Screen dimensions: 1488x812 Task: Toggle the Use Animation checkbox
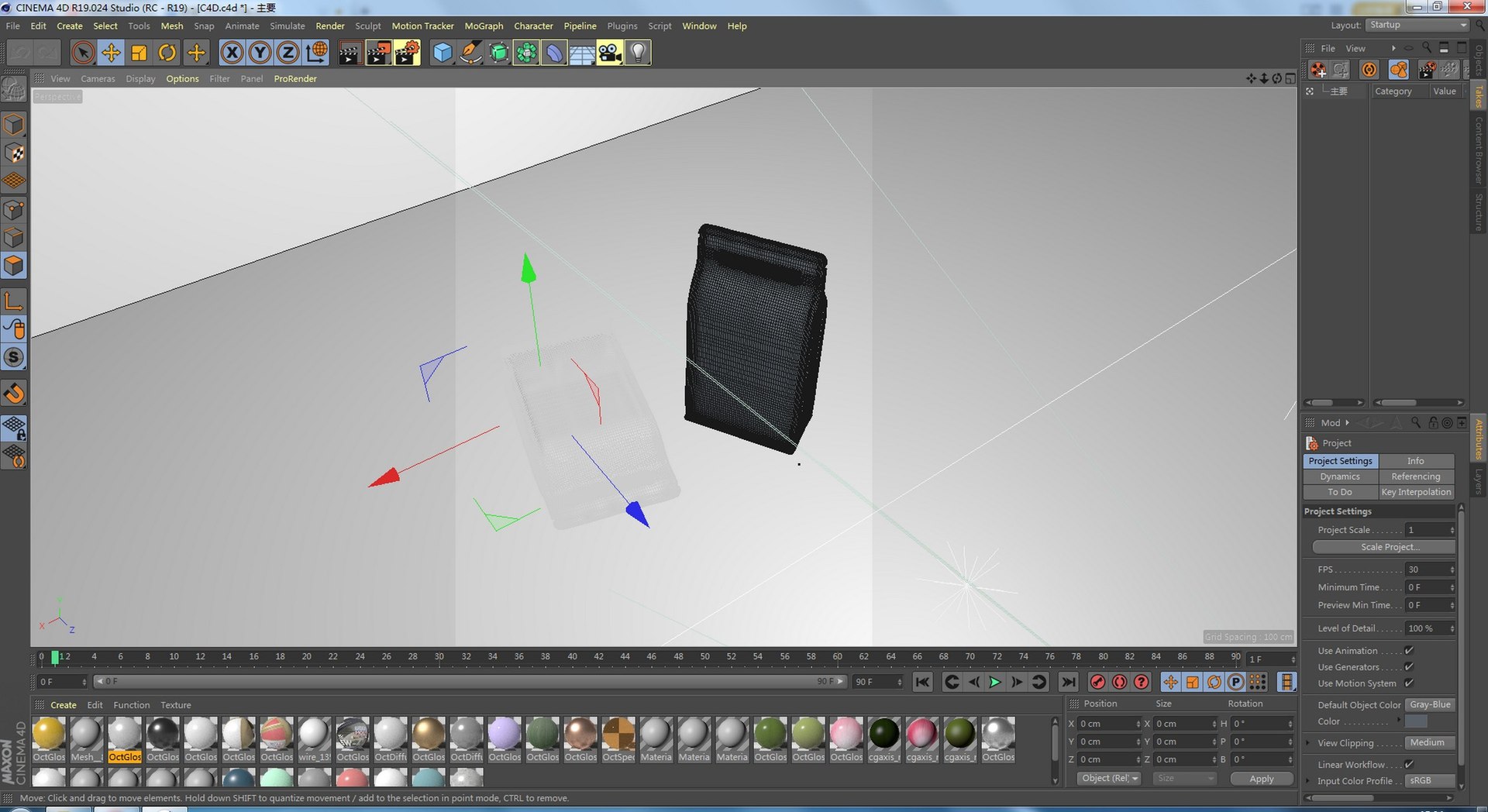coord(1409,651)
